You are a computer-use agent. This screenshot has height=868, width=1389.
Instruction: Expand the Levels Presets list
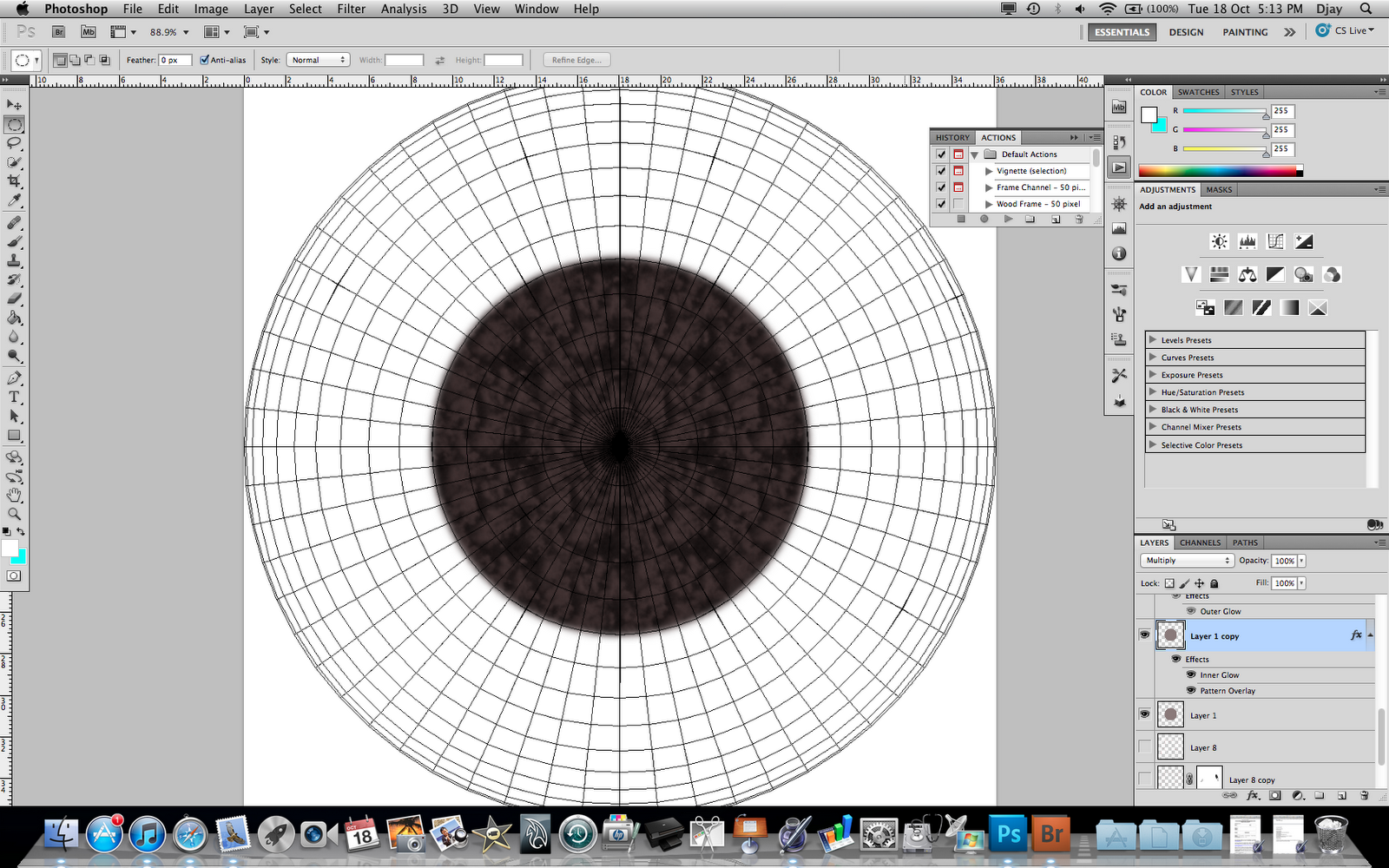click(1153, 340)
